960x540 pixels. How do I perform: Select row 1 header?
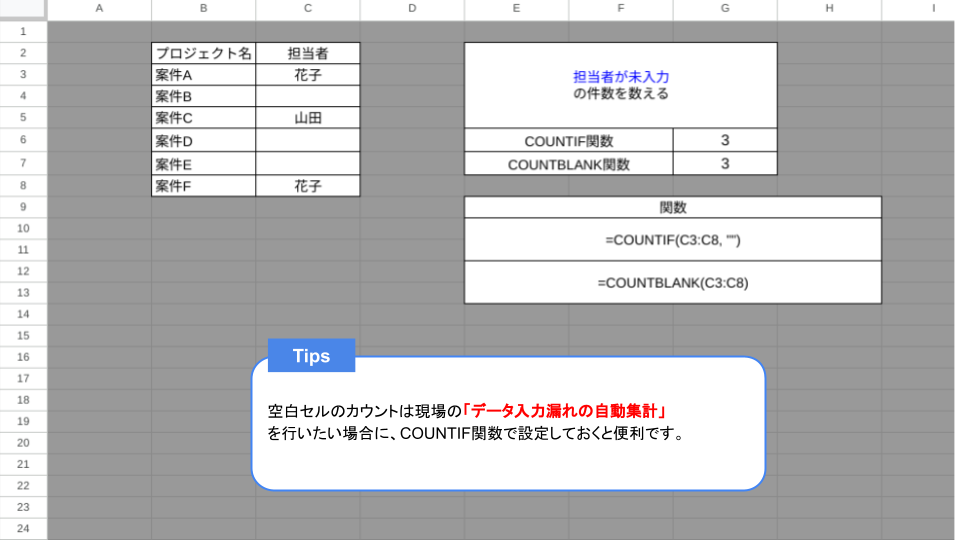[x=23, y=31]
